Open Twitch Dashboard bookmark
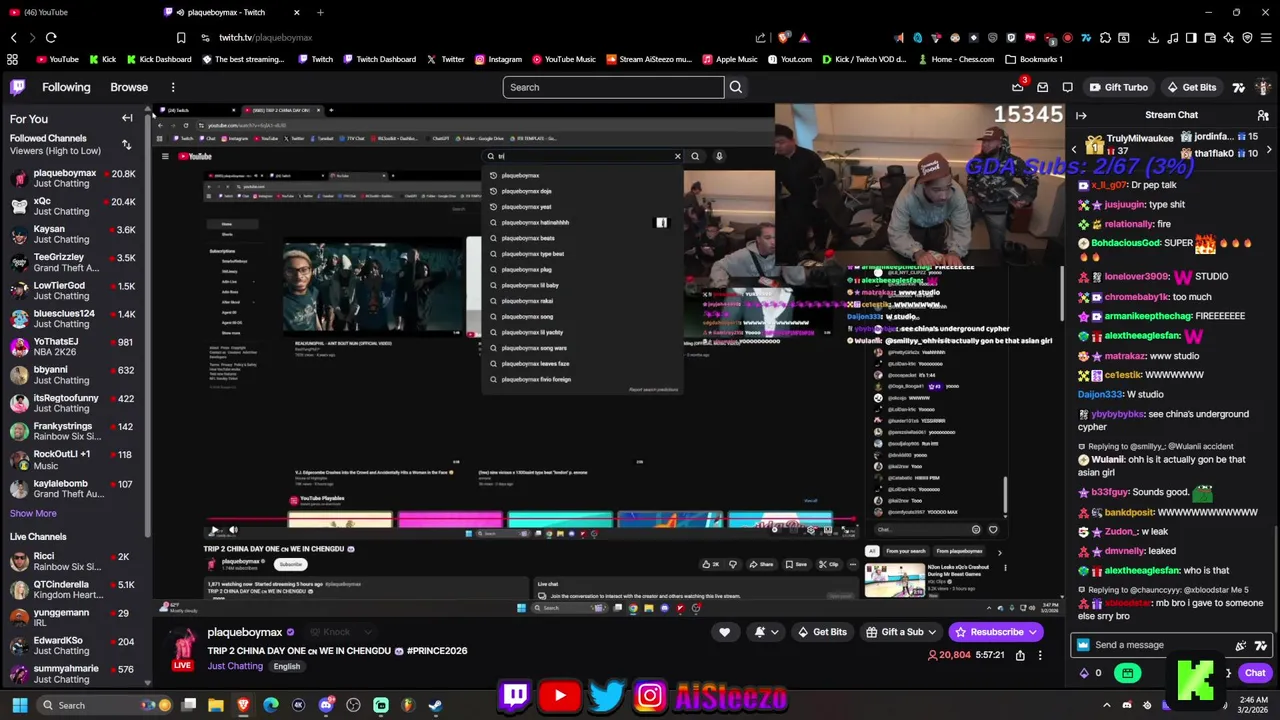The height and width of the screenshot is (720, 1280). pos(379,59)
